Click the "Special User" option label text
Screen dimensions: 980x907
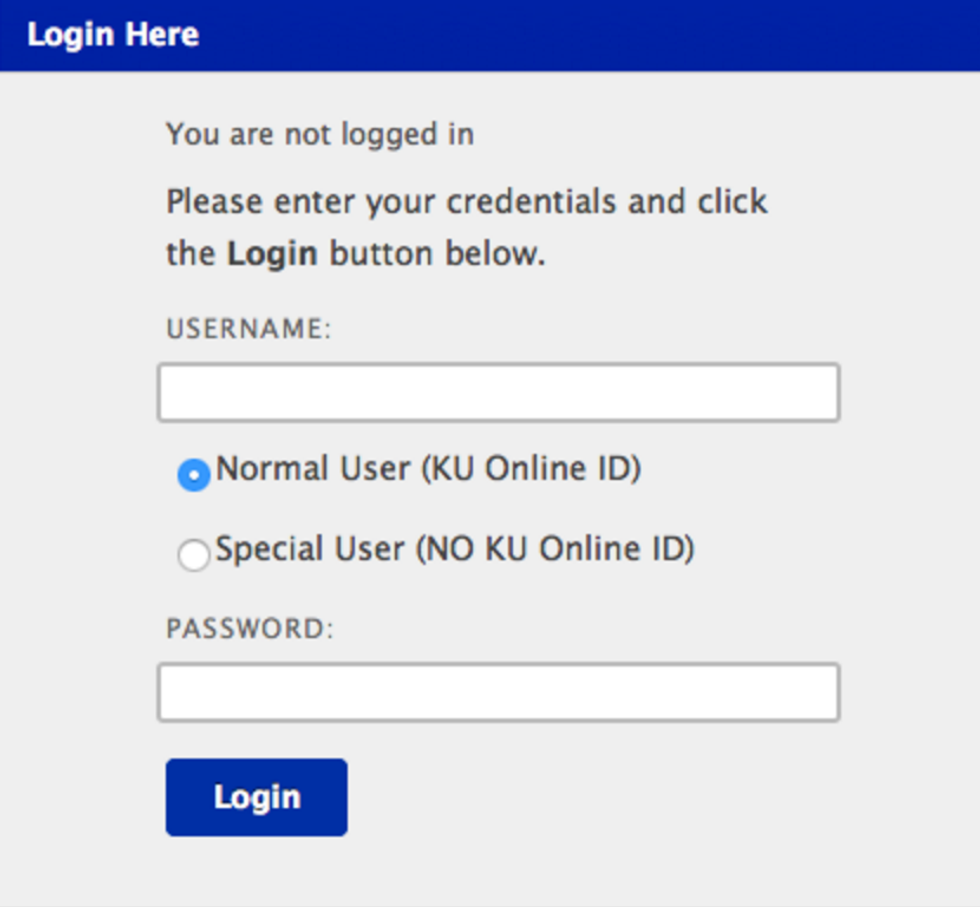pyautogui.click(x=310, y=549)
